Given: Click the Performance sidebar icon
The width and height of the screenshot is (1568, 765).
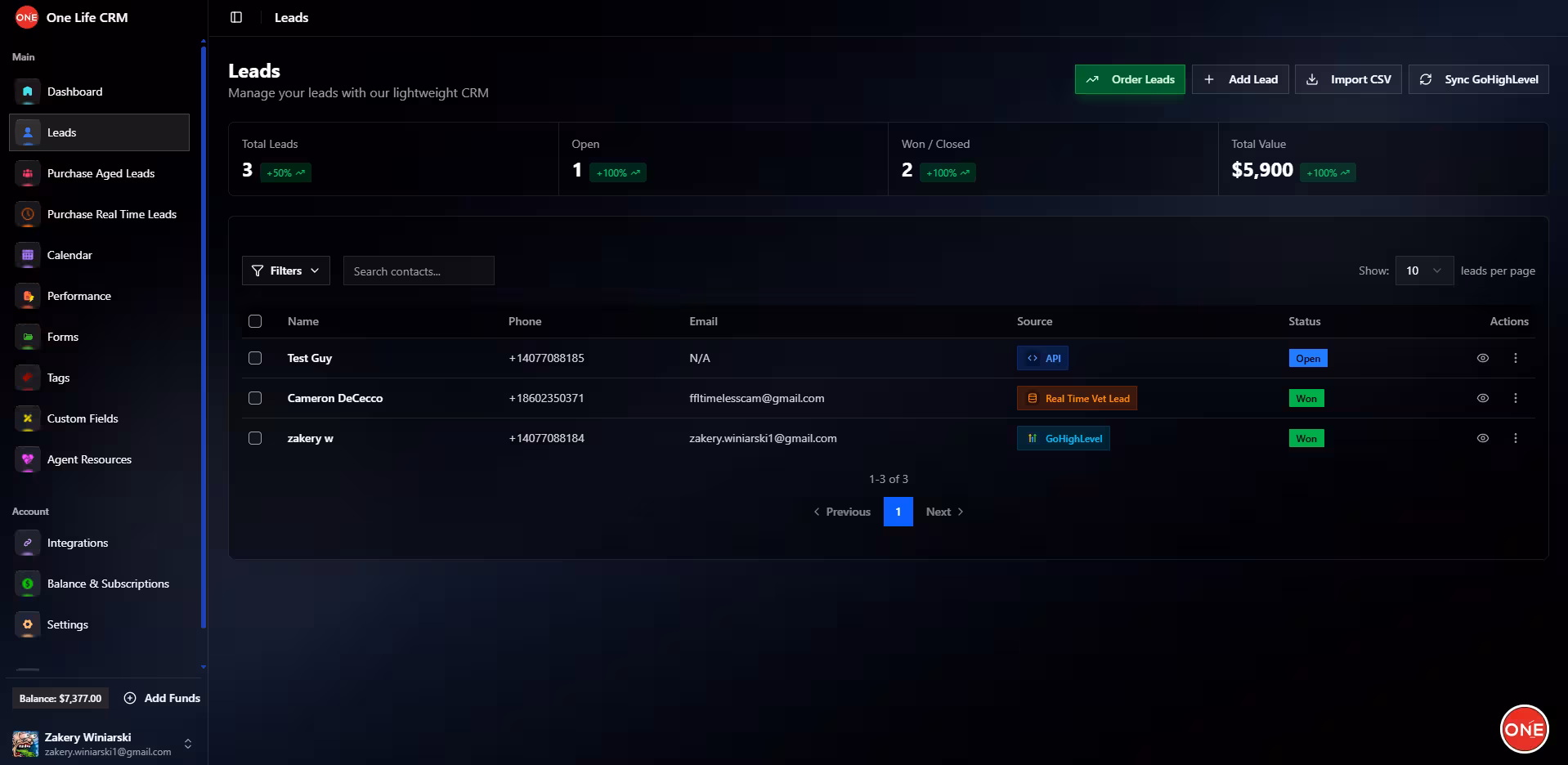Looking at the screenshot, I should point(28,296).
